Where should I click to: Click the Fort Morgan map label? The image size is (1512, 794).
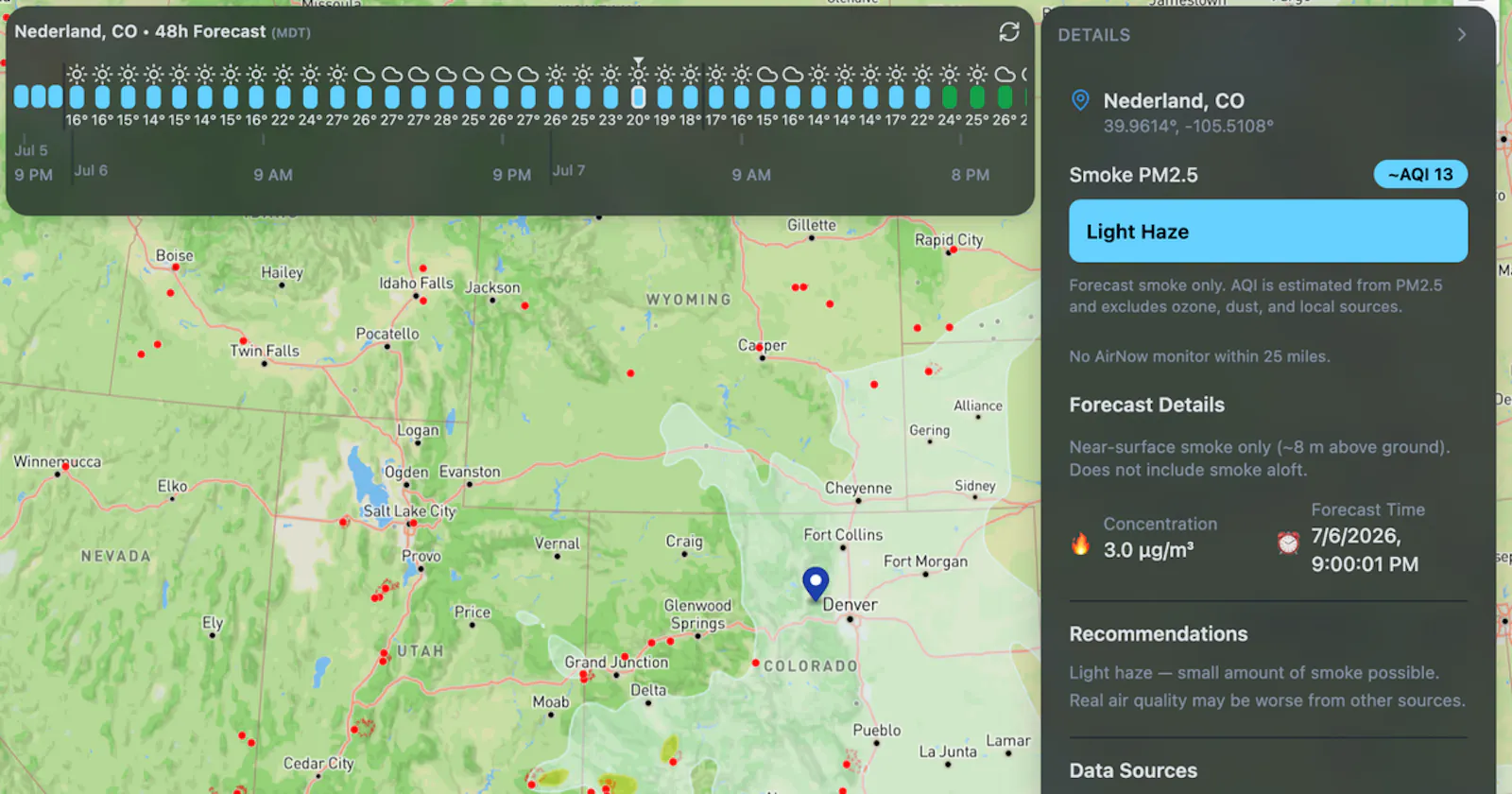(x=925, y=561)
